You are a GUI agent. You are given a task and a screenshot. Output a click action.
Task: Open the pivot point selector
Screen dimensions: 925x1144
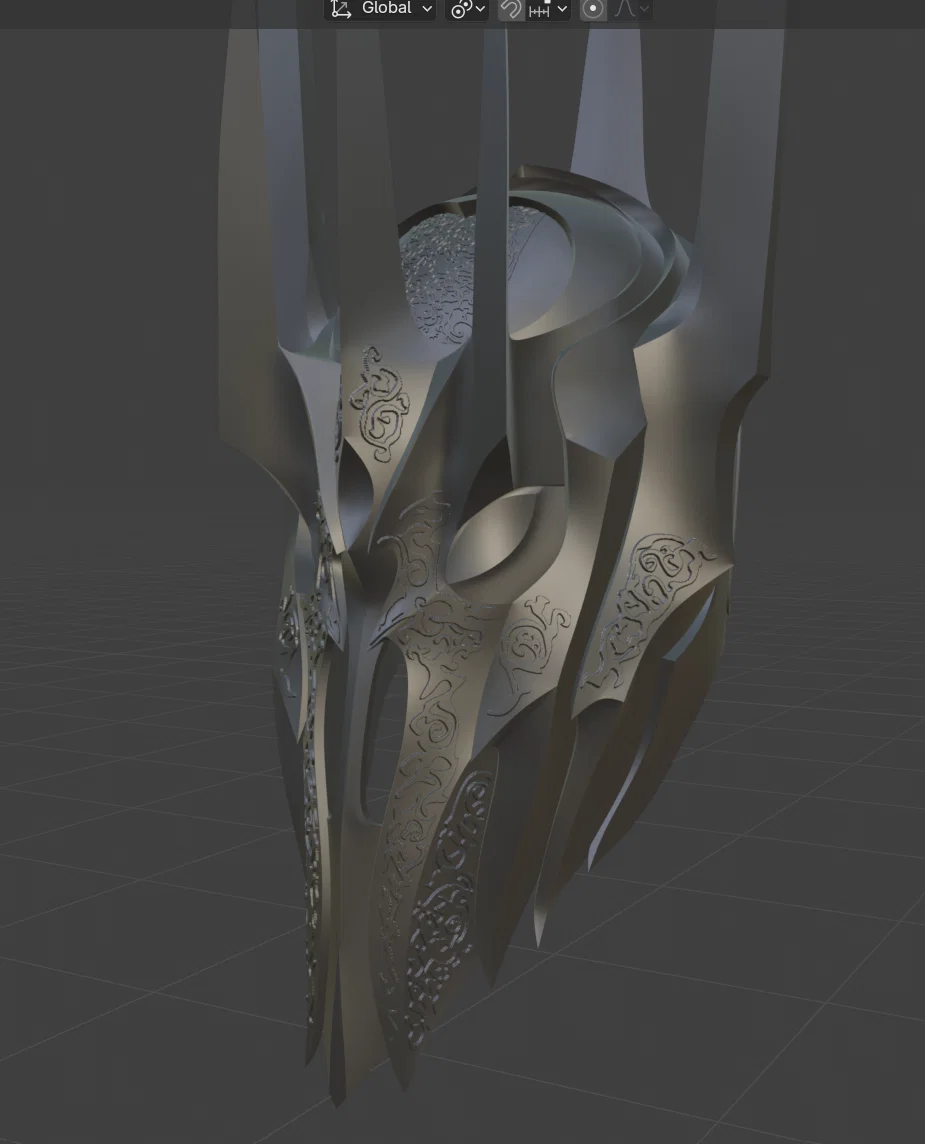[x=468, y=9]
